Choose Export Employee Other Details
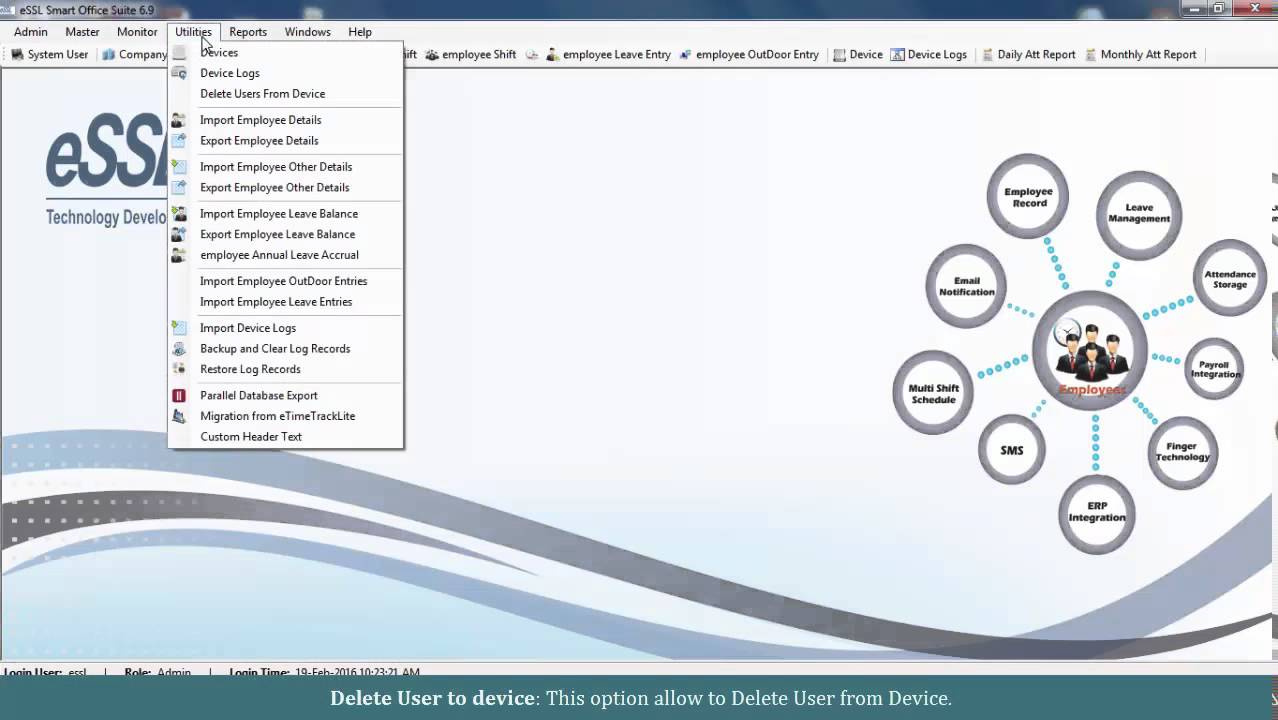 pos(286,188)
